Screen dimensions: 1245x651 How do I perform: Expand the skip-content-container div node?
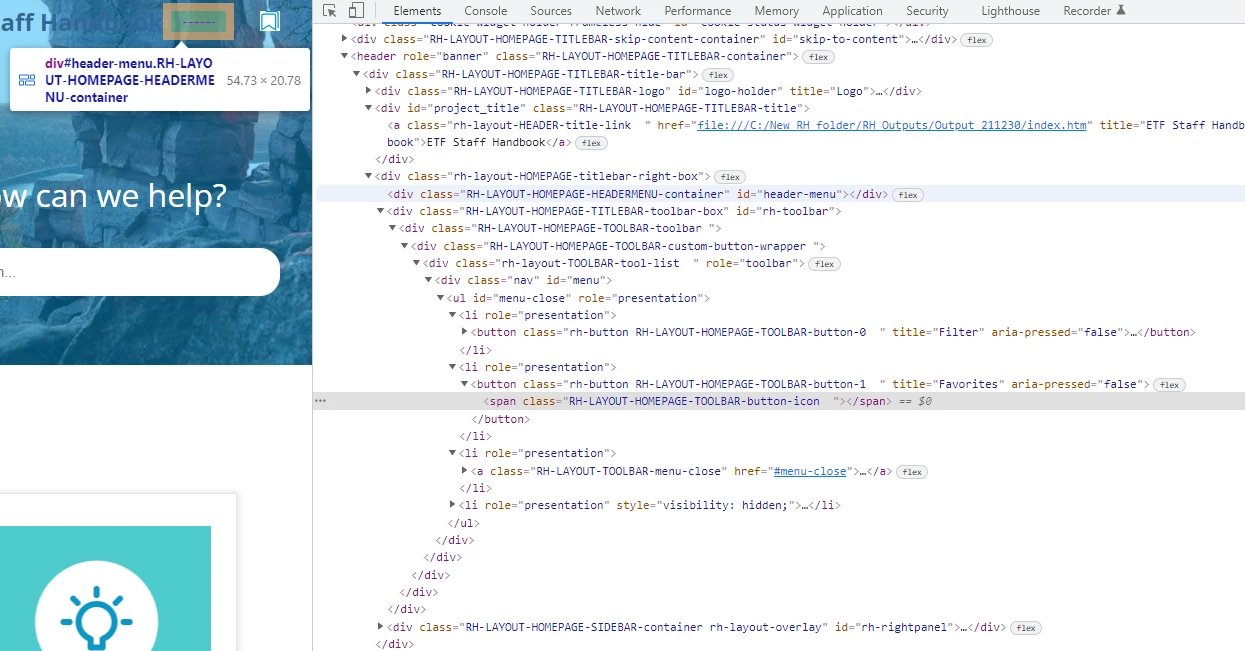(345, 39)
